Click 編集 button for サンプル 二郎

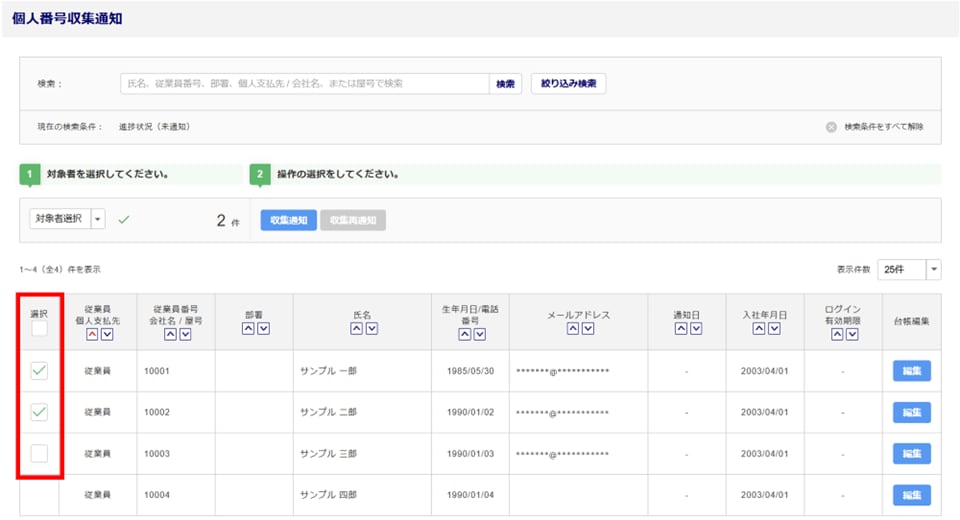coord(911,412)
